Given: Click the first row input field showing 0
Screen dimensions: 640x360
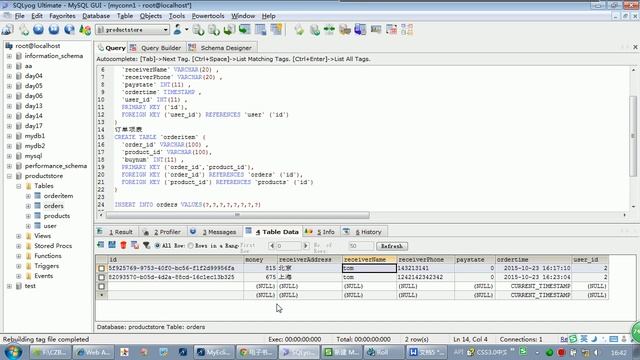Looking at the screenshot, I should [x=288, y=246].
